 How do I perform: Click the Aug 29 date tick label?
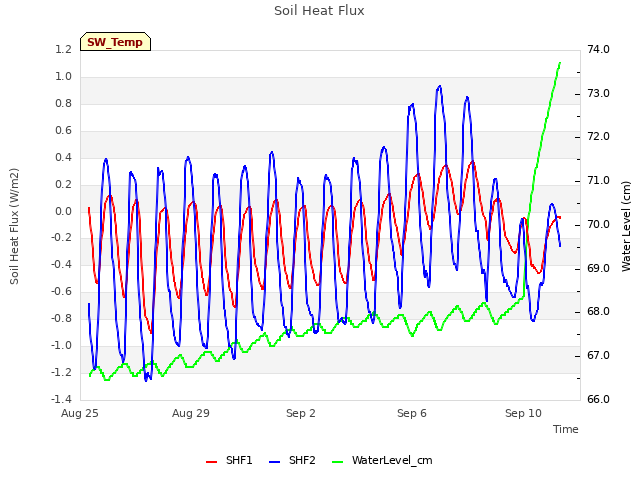tap(191, 413)
